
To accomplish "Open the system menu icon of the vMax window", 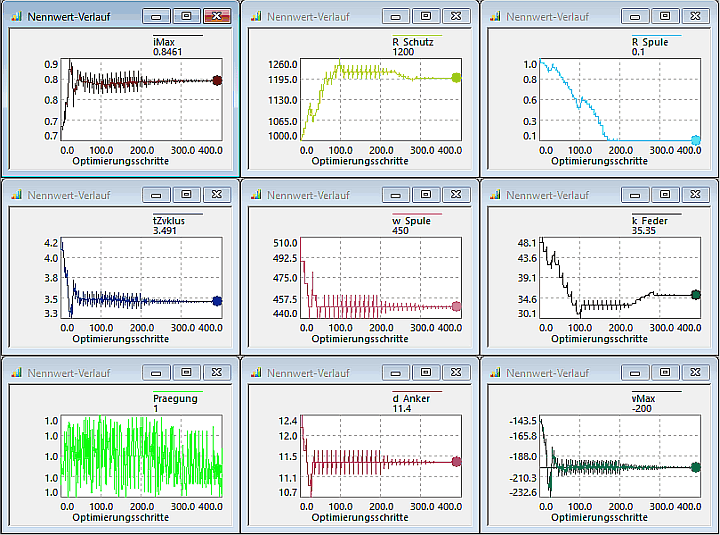I will 495,372.
